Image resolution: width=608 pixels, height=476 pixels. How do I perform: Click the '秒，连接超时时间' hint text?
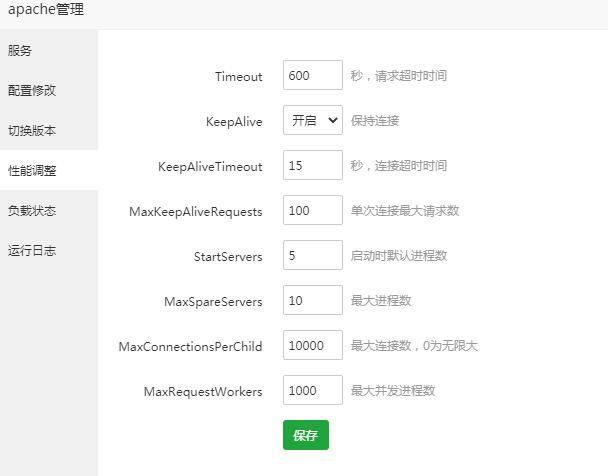click(x=399, y=166)
